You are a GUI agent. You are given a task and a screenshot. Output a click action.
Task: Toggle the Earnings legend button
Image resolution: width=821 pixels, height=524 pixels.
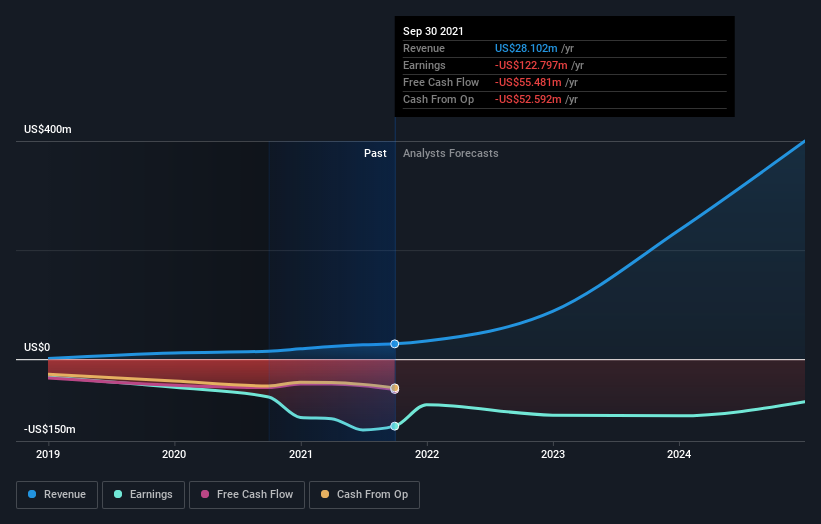tap(143, 495)
